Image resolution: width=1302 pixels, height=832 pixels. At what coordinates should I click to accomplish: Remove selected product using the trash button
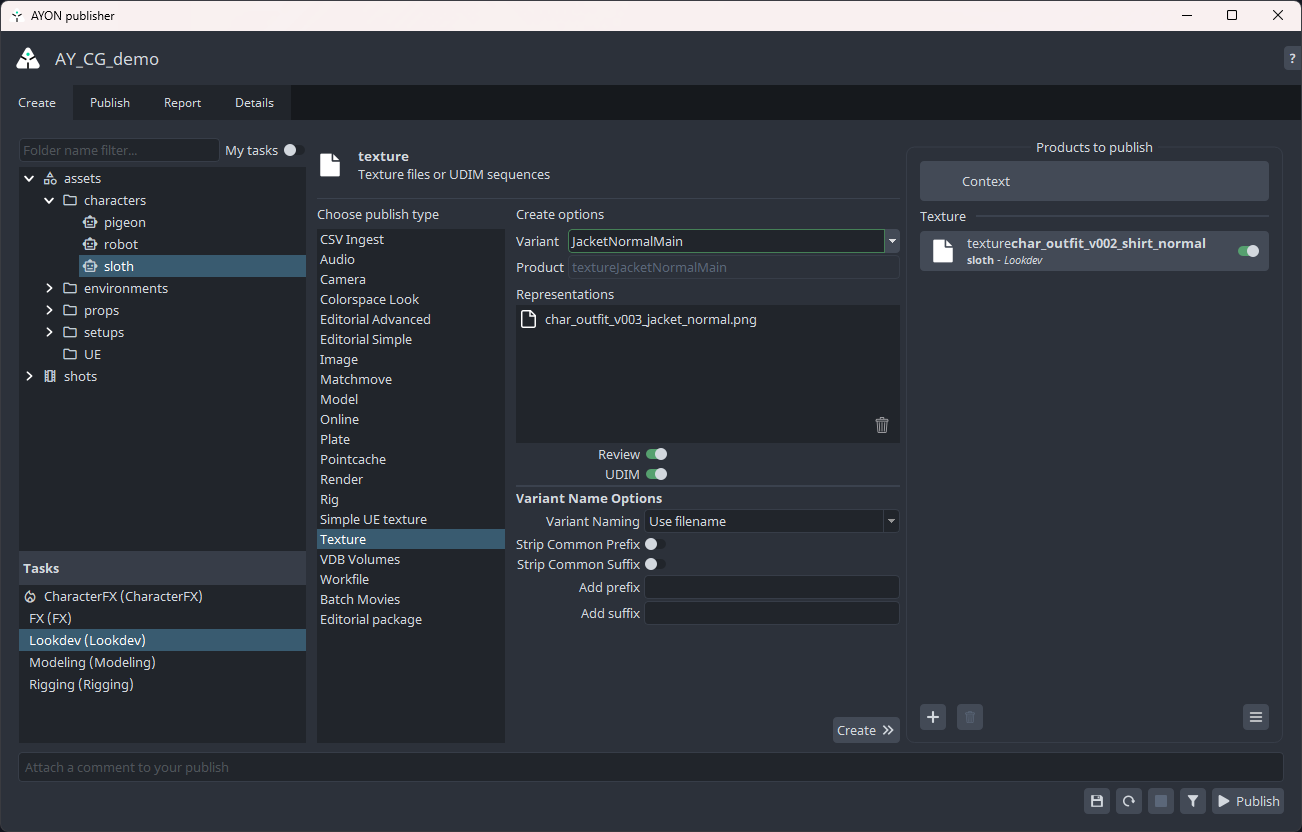coord(970,717)
